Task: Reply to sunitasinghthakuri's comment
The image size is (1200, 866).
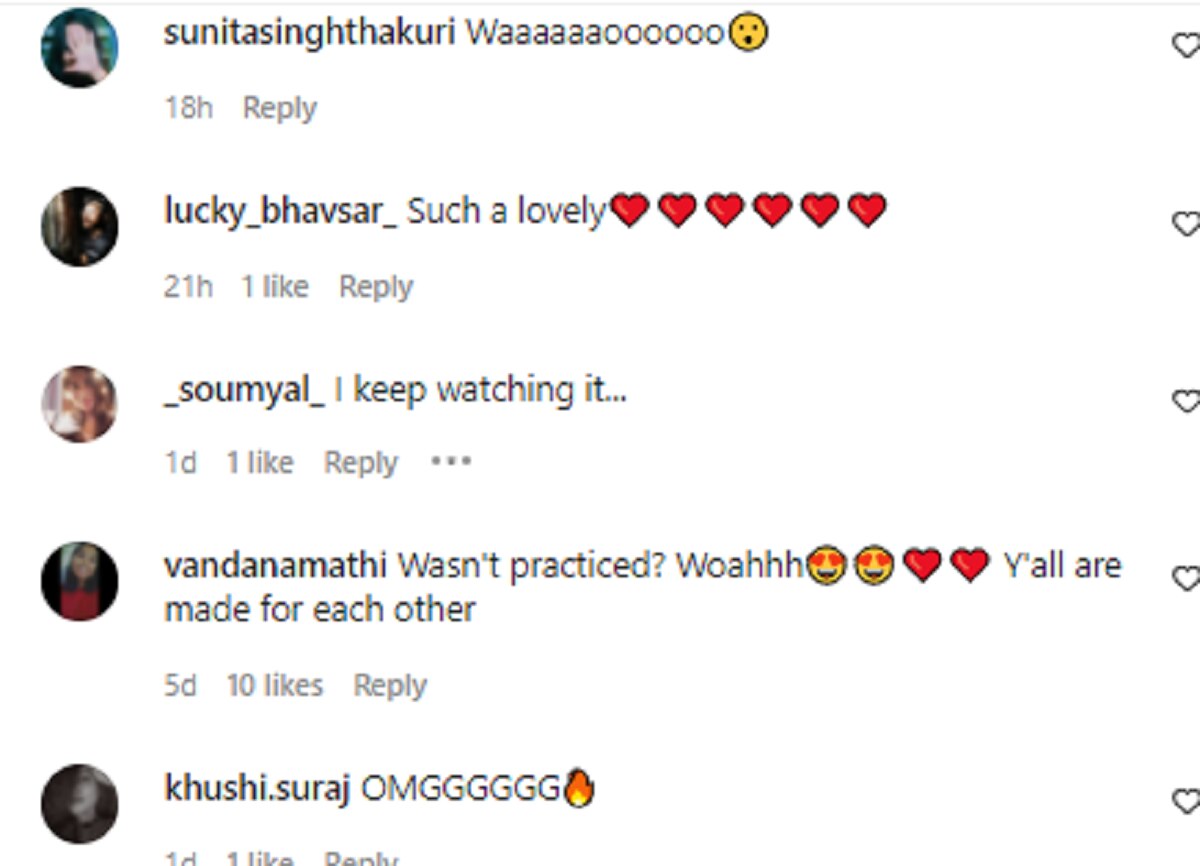Action: [x=280, y=108]
